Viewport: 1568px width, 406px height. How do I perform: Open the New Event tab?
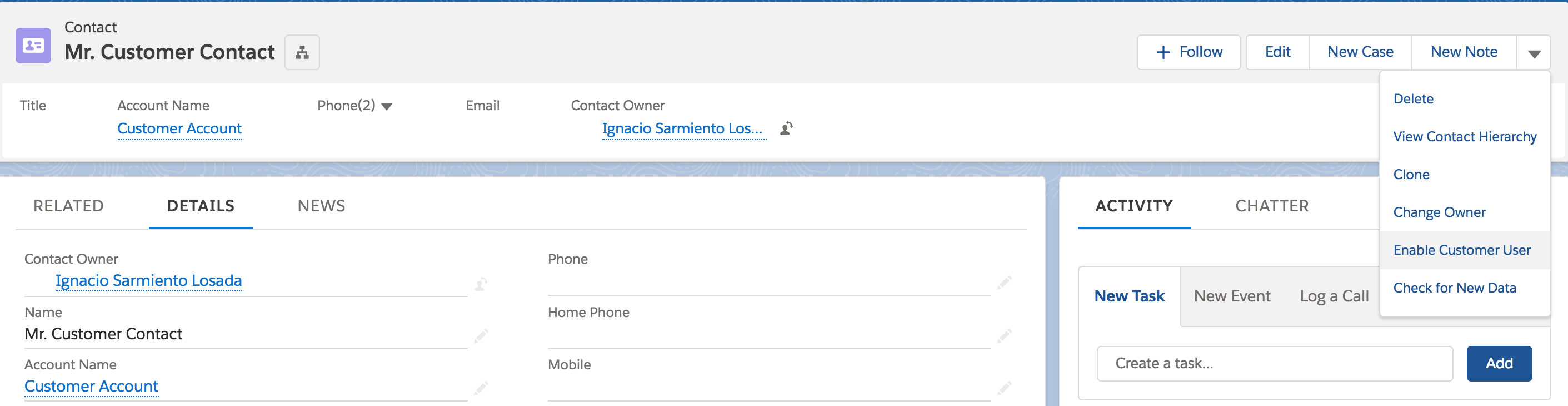point(1231,296)
